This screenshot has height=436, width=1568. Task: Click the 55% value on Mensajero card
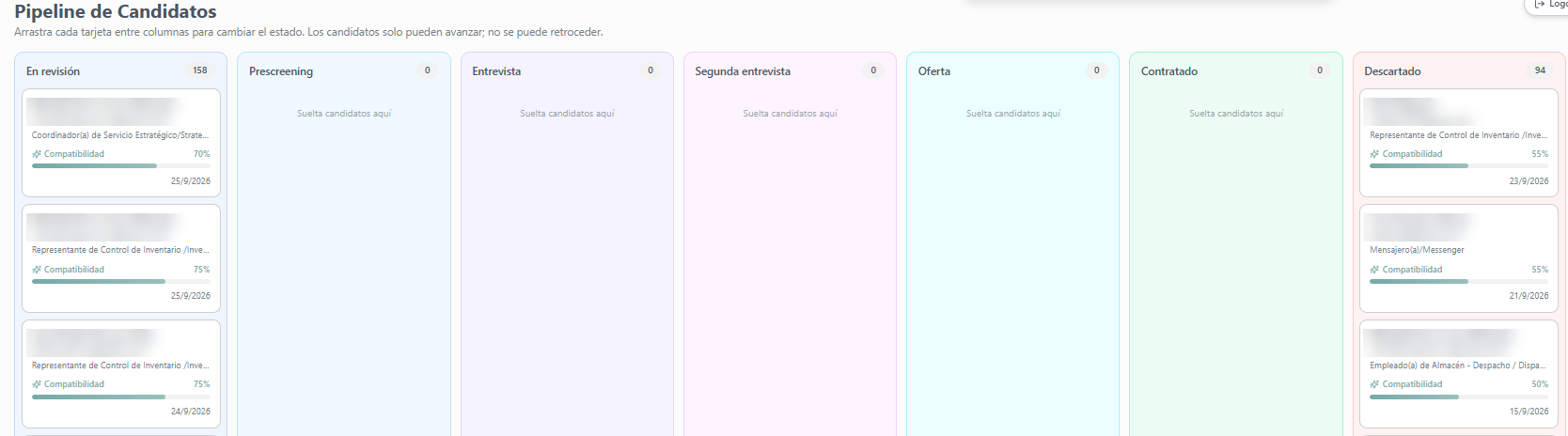click(1540, 270)
